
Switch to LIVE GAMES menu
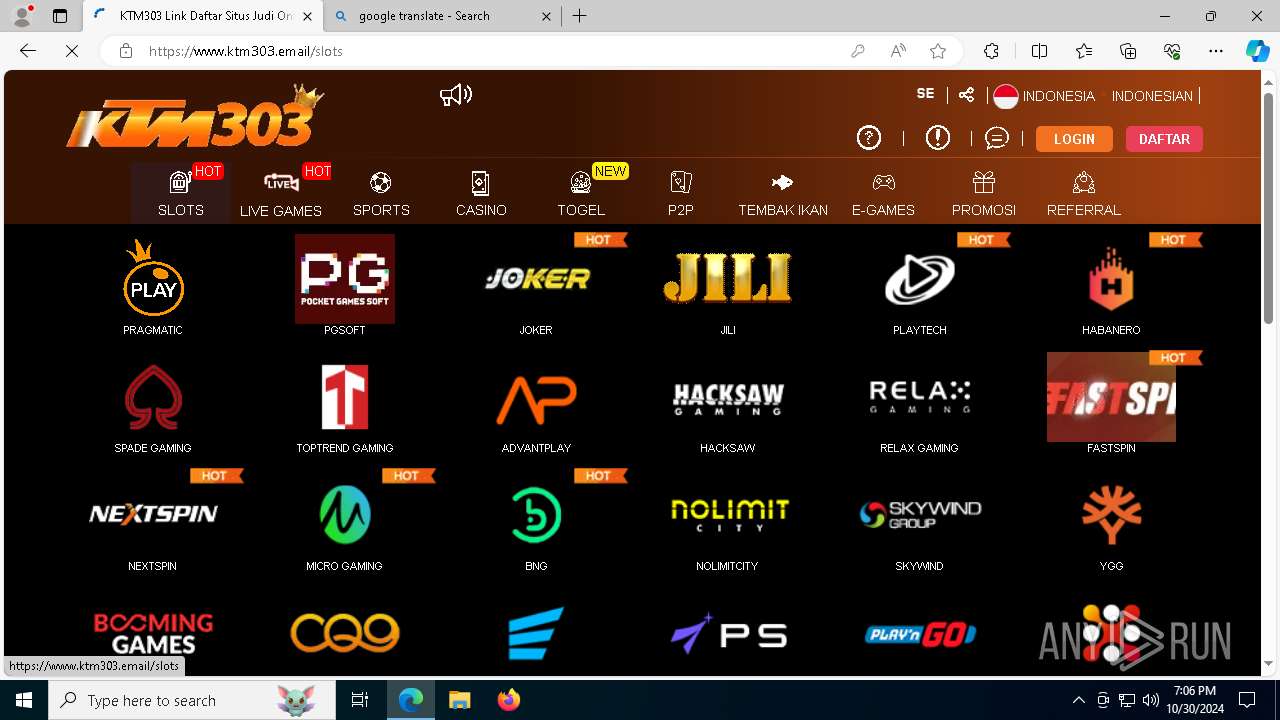[x=281, y=193]
